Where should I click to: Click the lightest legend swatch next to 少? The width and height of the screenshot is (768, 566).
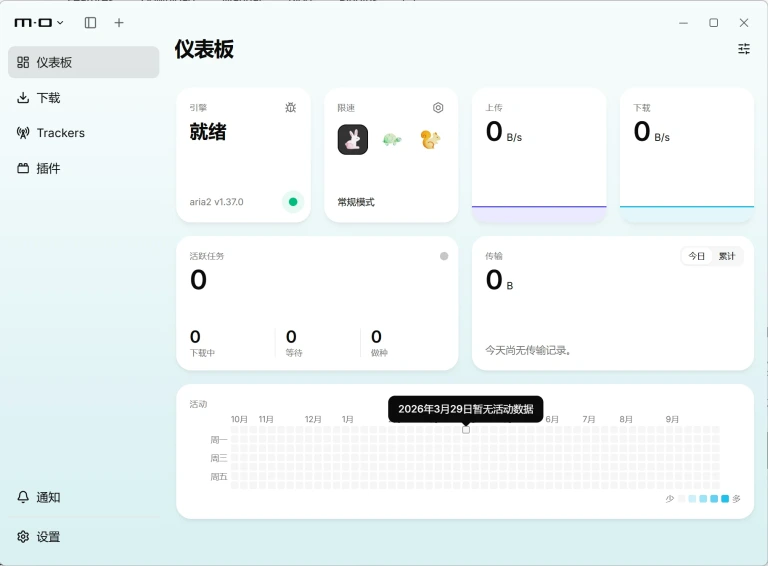[x=681, y=499]
